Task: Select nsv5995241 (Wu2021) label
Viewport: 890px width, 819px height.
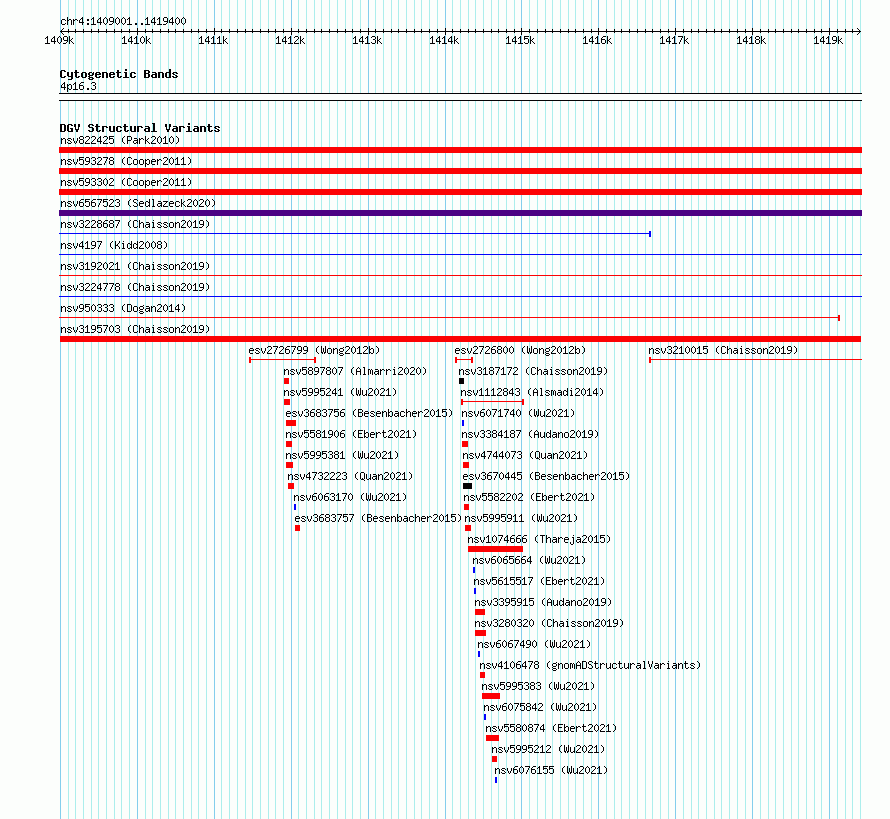Action: coord(340,392)
